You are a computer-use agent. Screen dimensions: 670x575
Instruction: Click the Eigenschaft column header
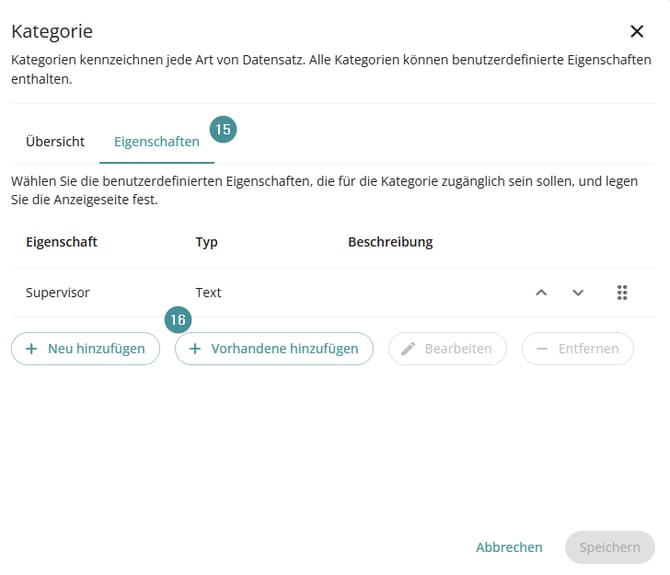62,242
